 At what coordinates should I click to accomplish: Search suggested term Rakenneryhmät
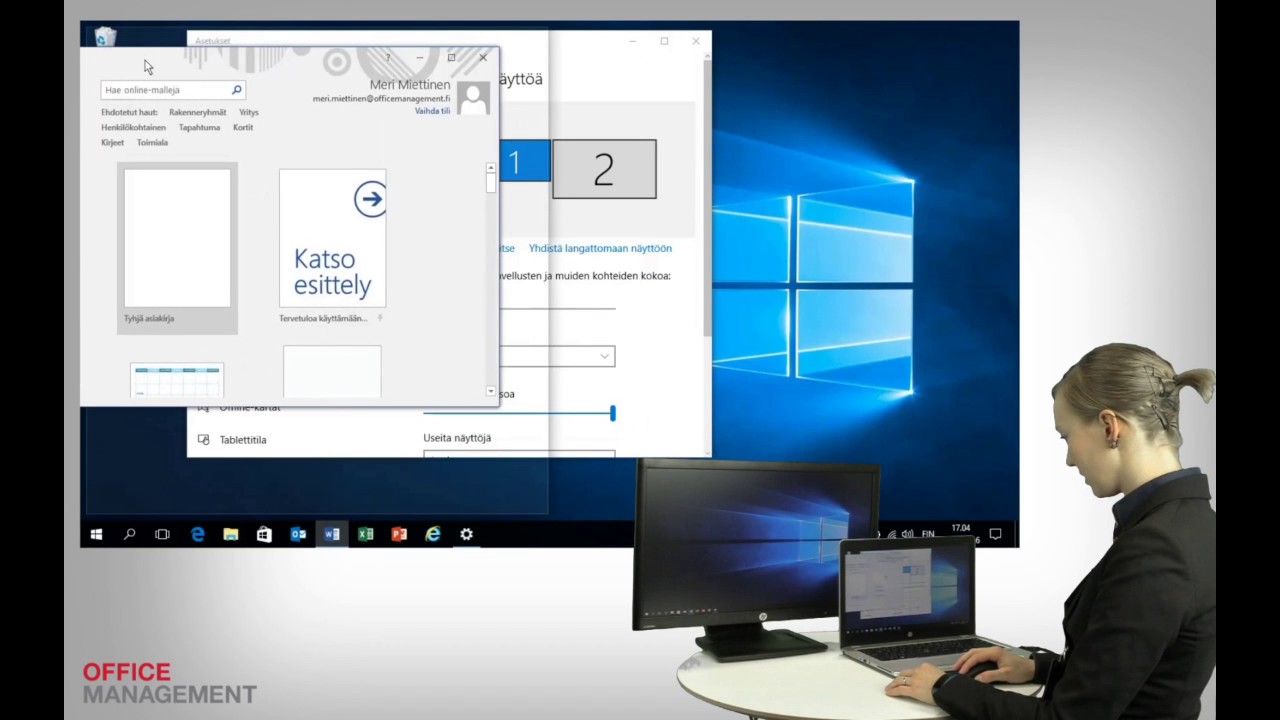tap(198, 113)
